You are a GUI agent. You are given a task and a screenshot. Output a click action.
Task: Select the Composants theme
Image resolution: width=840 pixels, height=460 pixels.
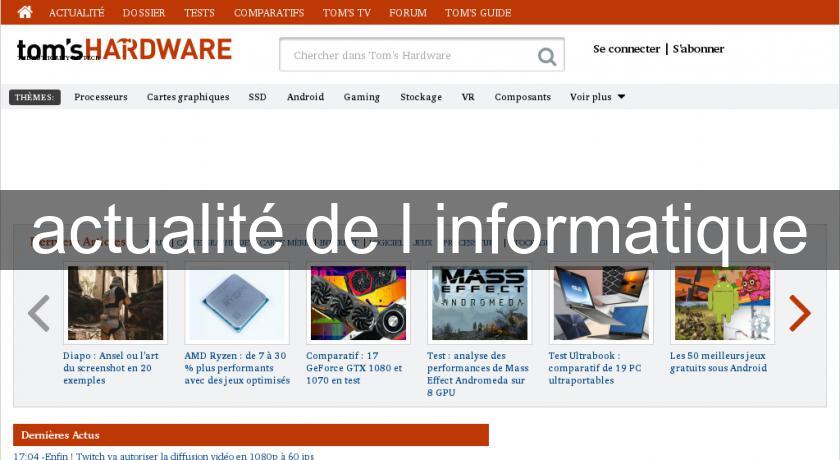(x=522, y=97)
